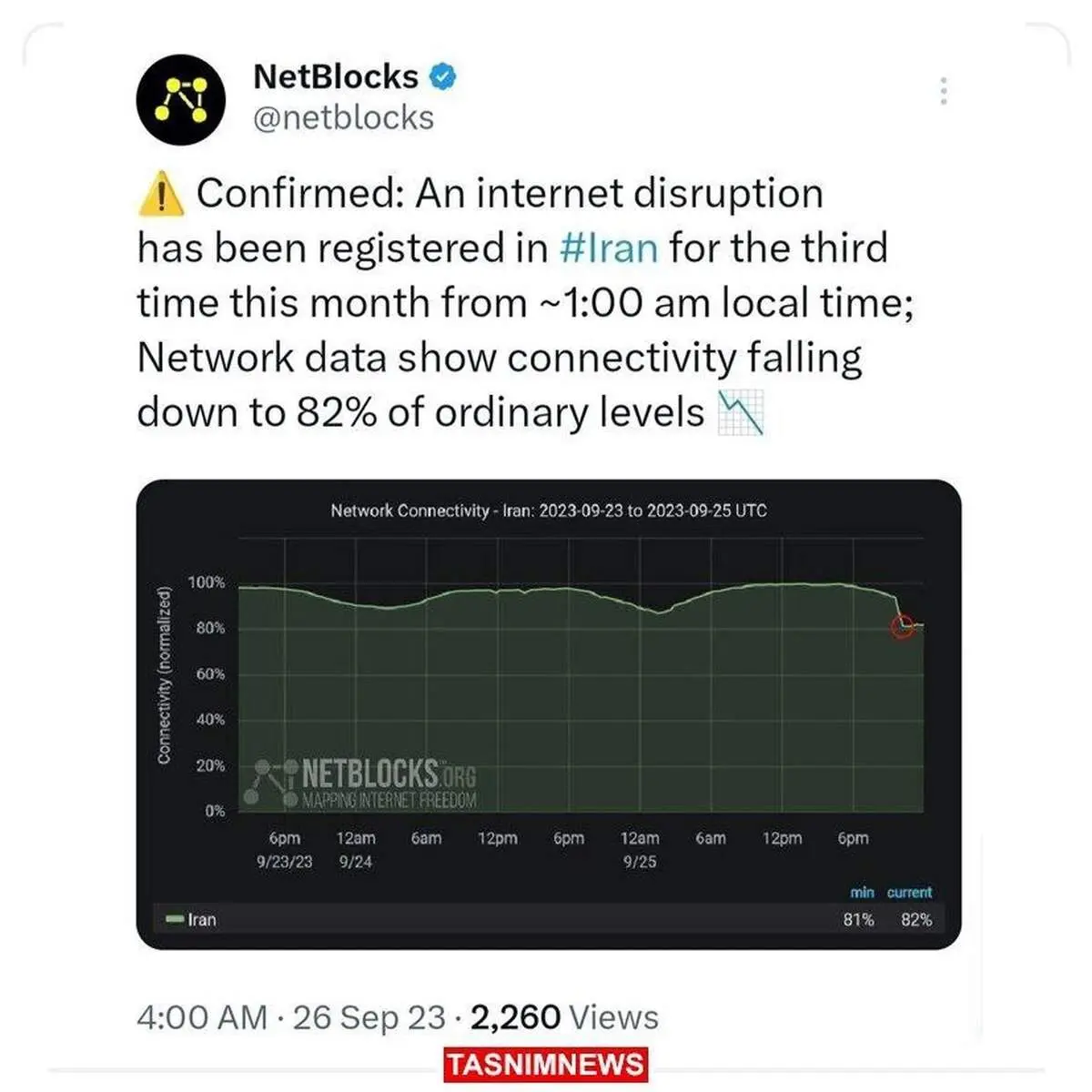Click the chart title Network Connectivity - Iran
1092x1092 pixels.
pyautogui.click(x=549, y=511)
